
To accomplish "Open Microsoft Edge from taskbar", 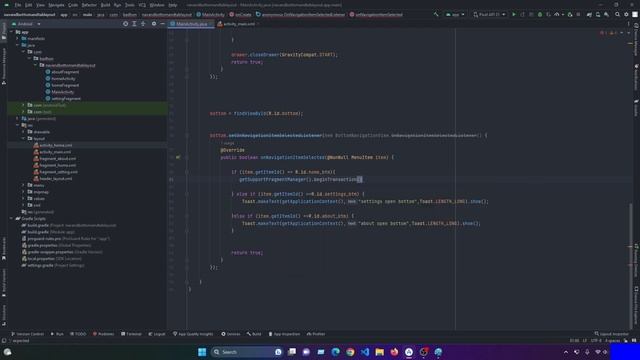I will [336, 352].
